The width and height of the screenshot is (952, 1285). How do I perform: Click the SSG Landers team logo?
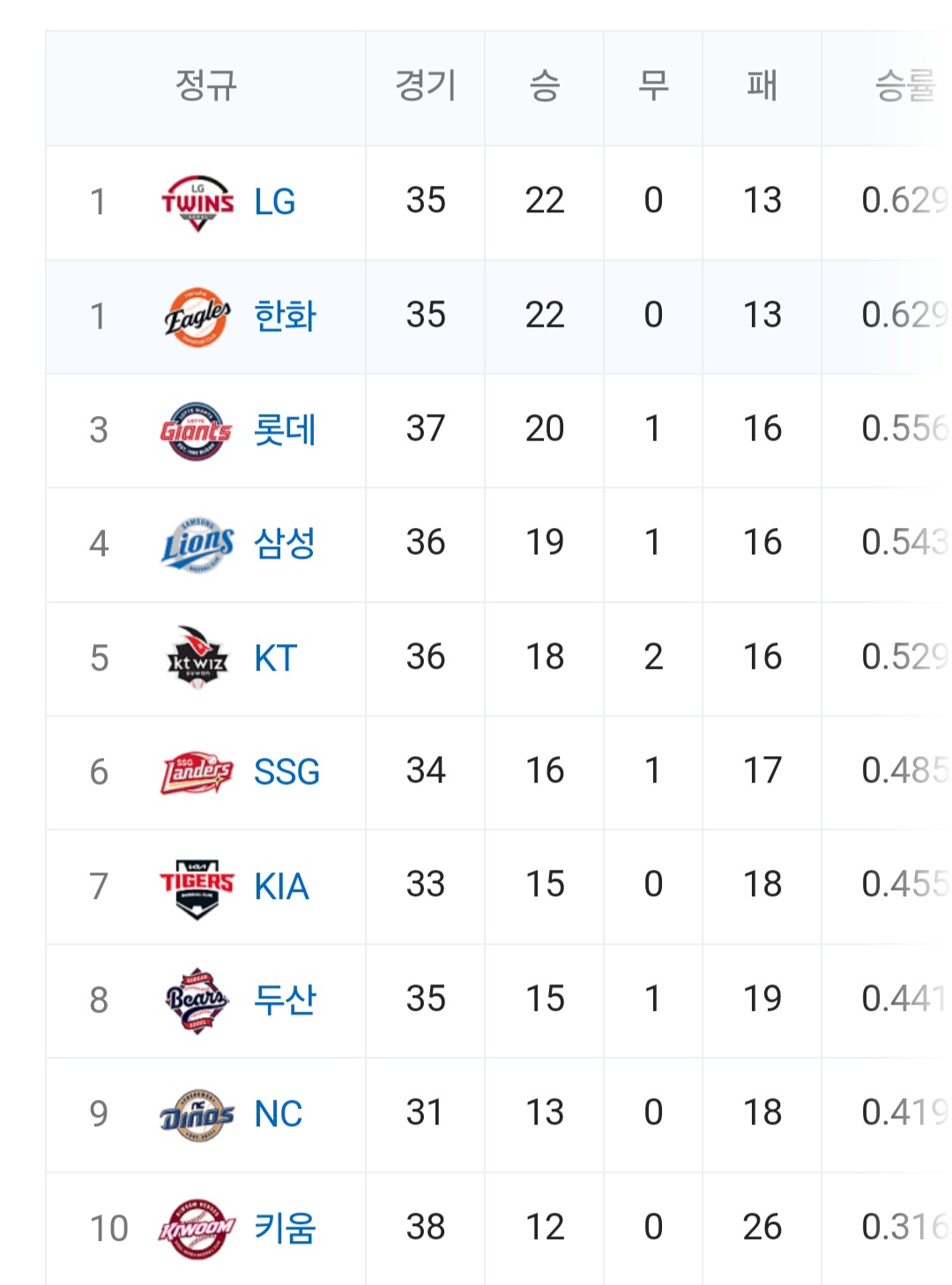coord(197,773)
